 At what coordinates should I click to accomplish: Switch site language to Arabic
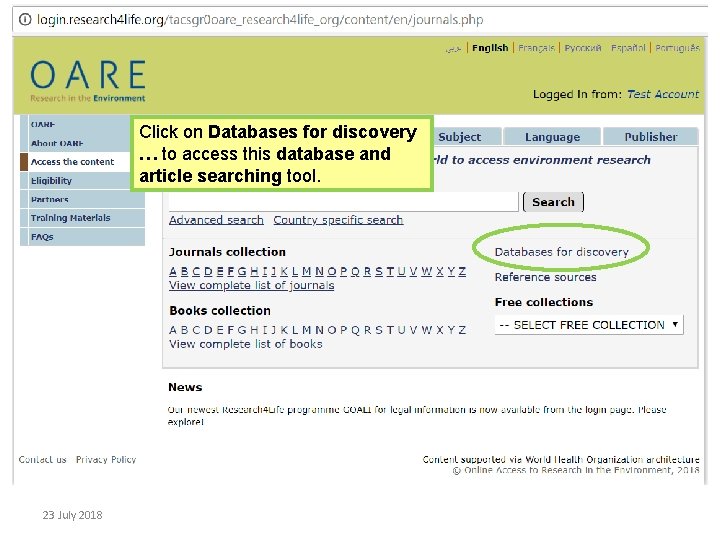tap(453, 49)
